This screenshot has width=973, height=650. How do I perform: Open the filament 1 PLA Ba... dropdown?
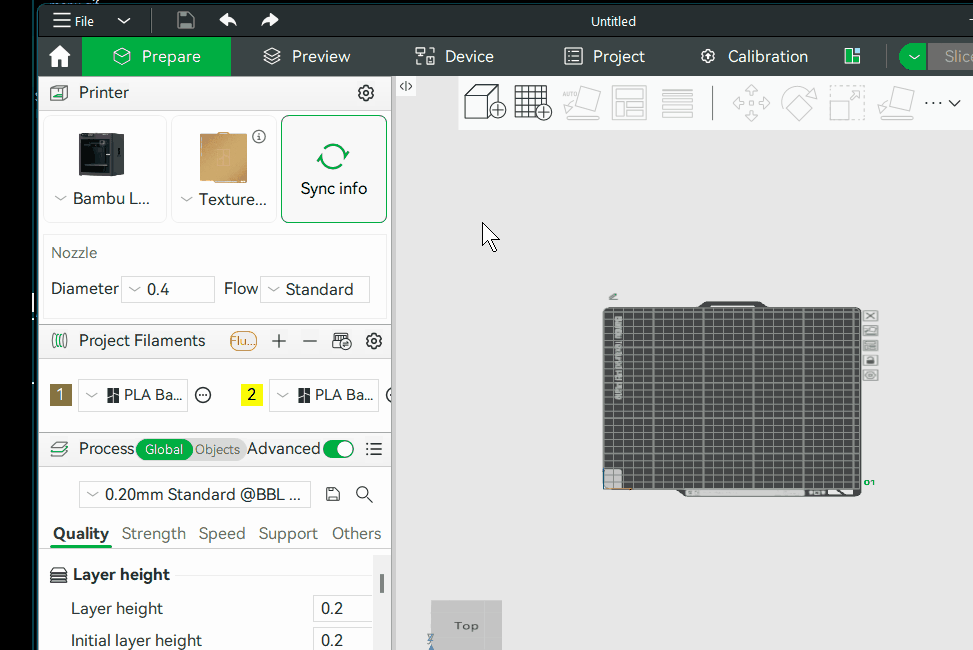pos(133,395)
